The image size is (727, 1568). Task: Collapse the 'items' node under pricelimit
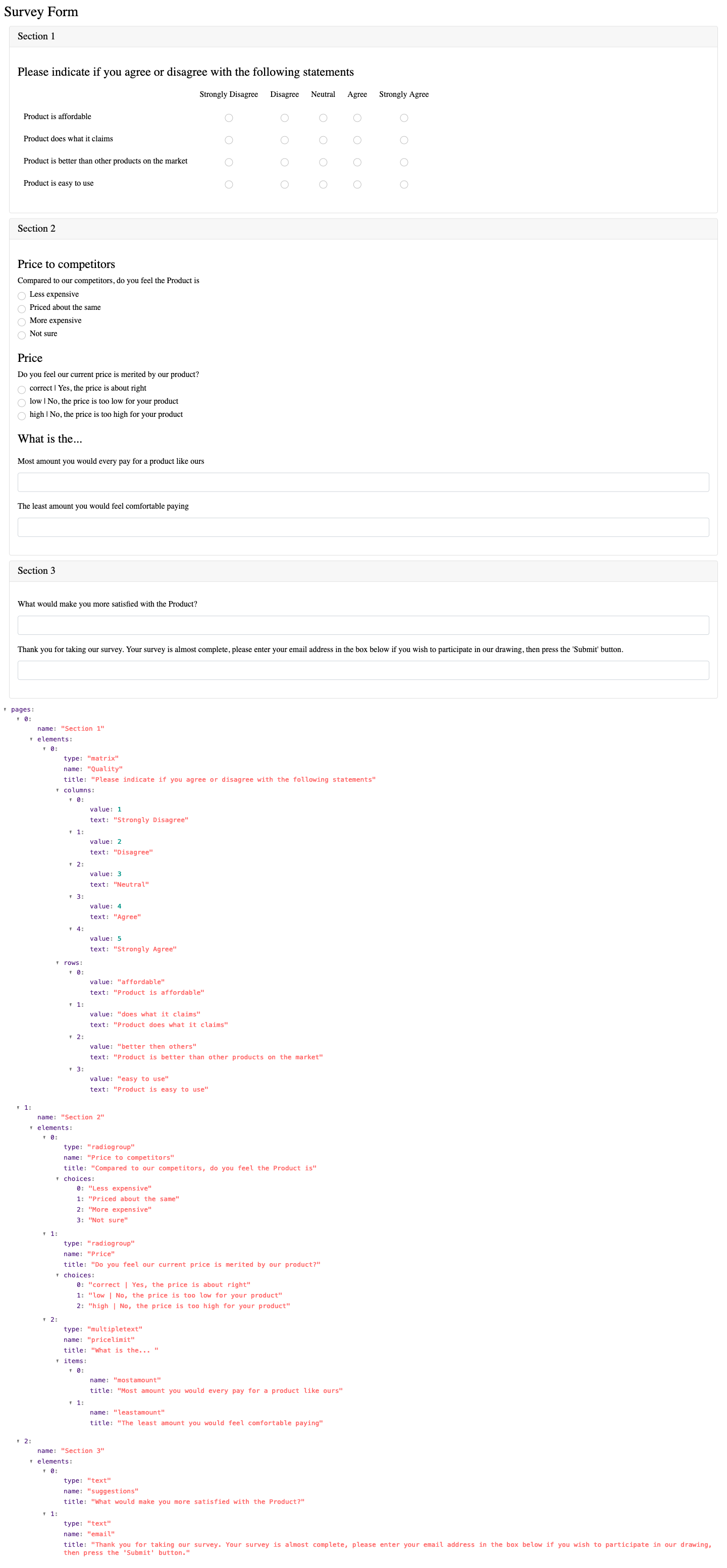(x=57, y=1361)
